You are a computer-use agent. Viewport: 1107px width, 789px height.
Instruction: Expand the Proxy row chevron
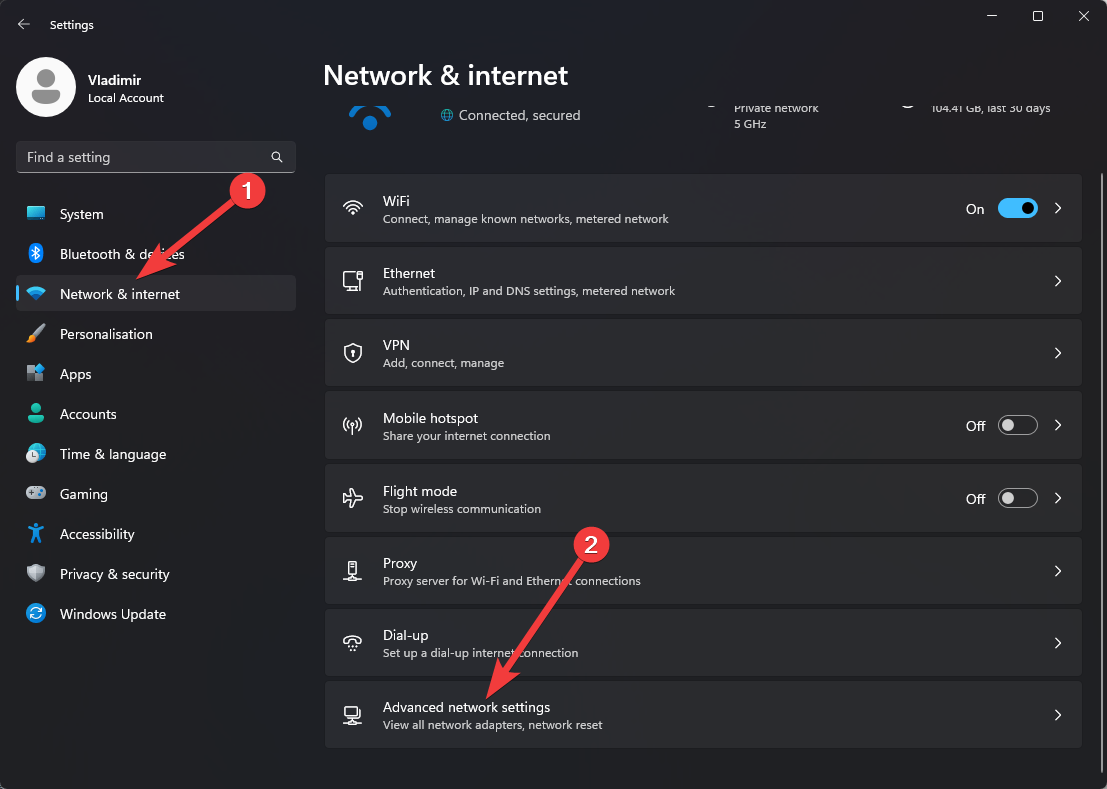[x=1057, y=571]
